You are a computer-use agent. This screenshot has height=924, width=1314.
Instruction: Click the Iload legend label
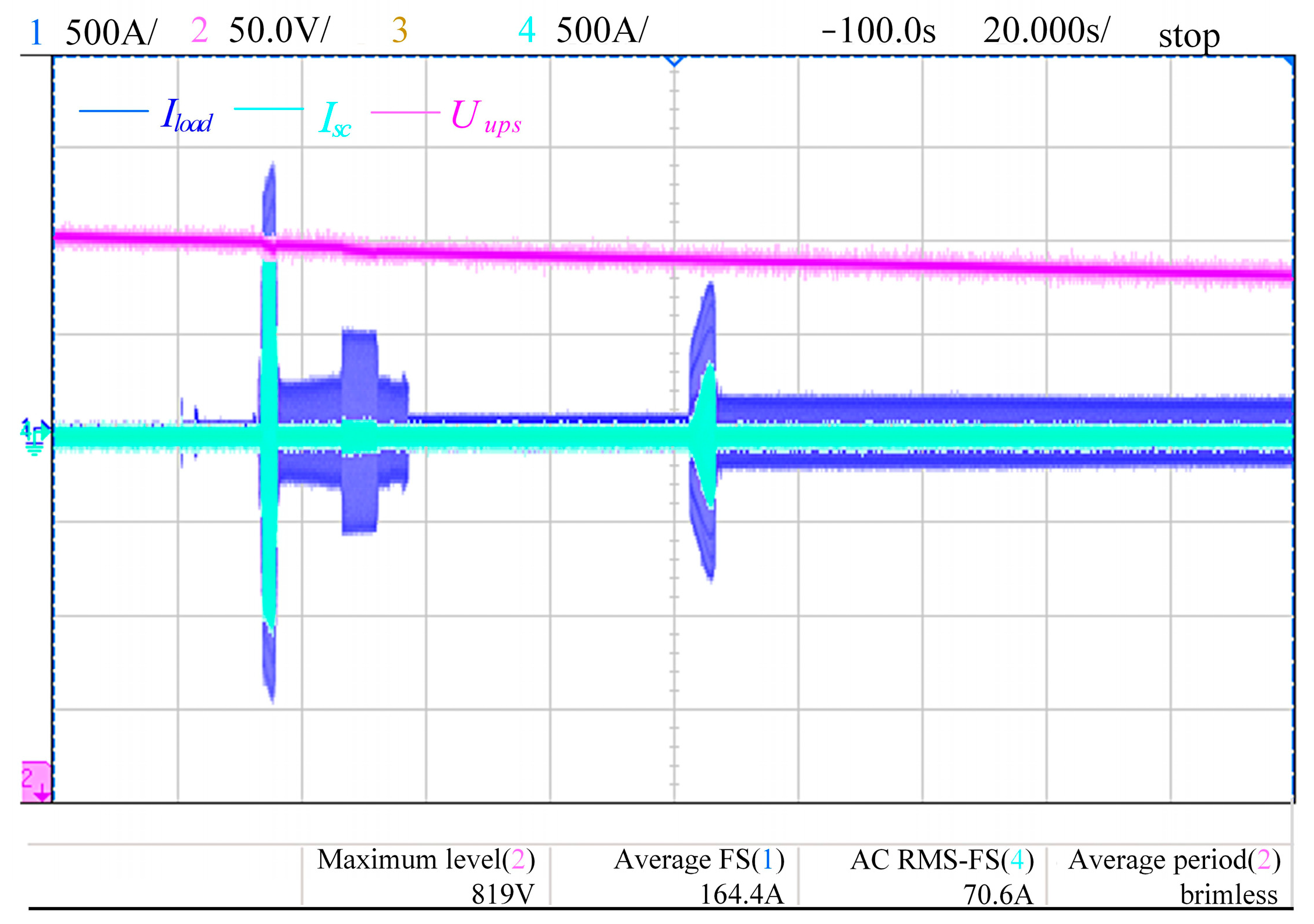(x=187, y=115)
